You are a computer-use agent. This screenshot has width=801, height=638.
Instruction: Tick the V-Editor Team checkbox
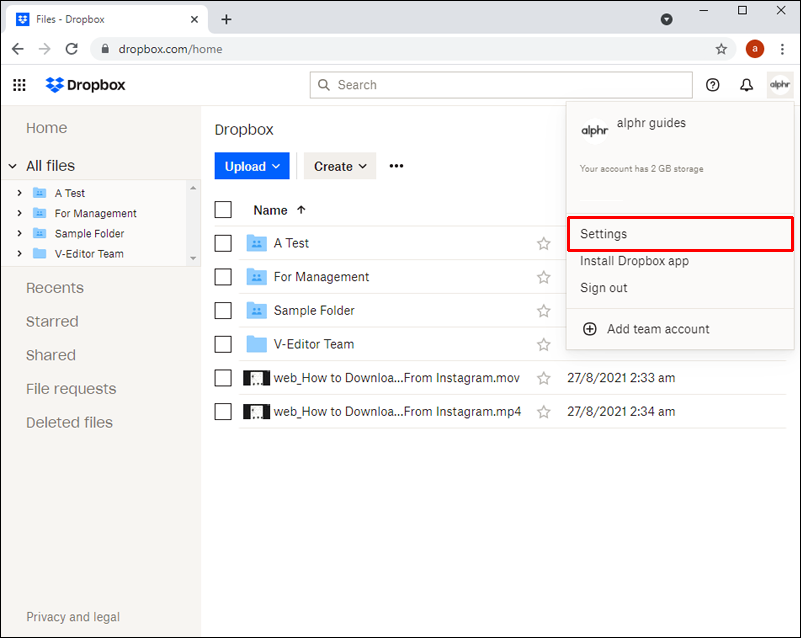(223, 344)
